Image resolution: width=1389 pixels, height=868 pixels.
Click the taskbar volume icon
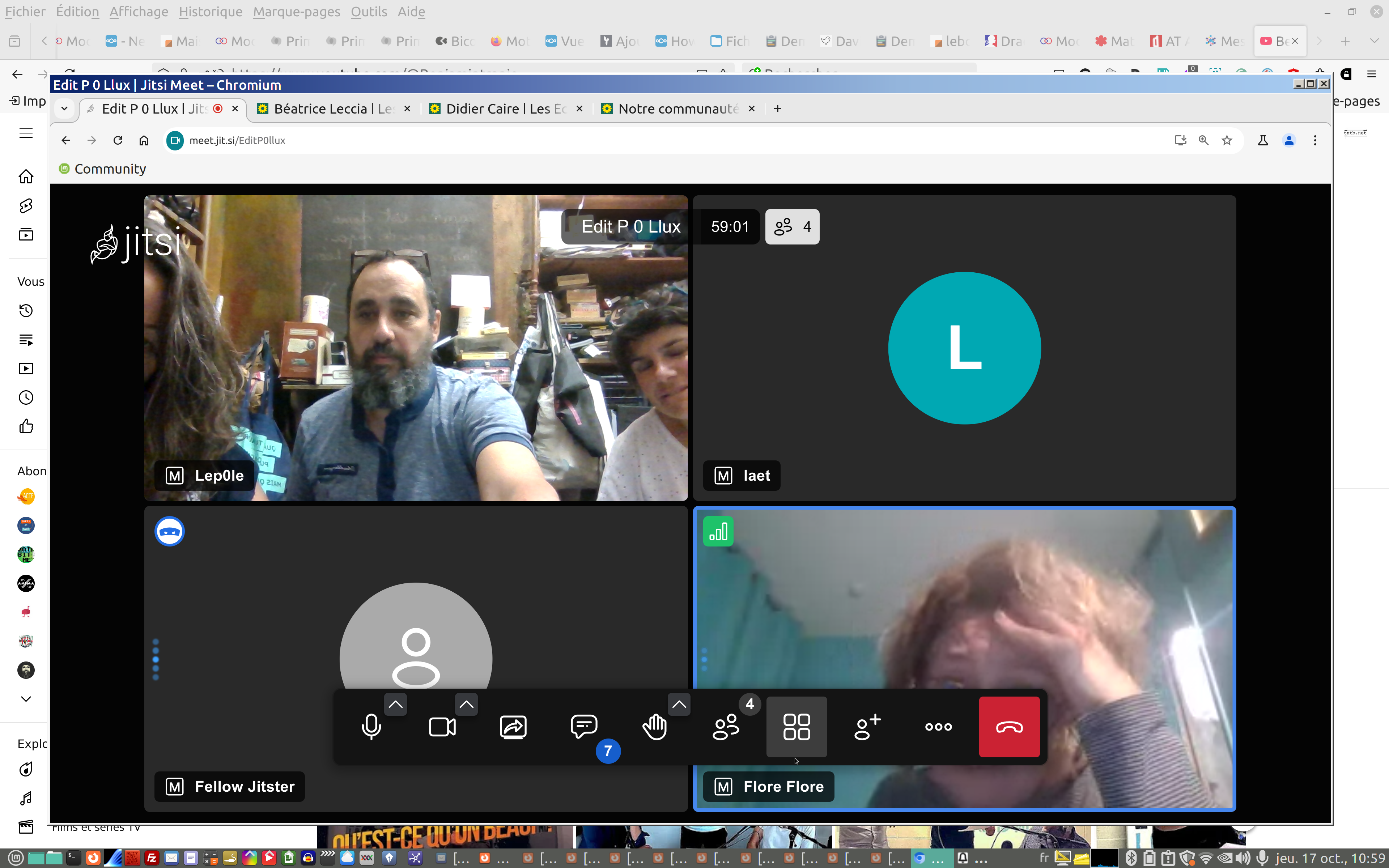[x=1243, y=858]
